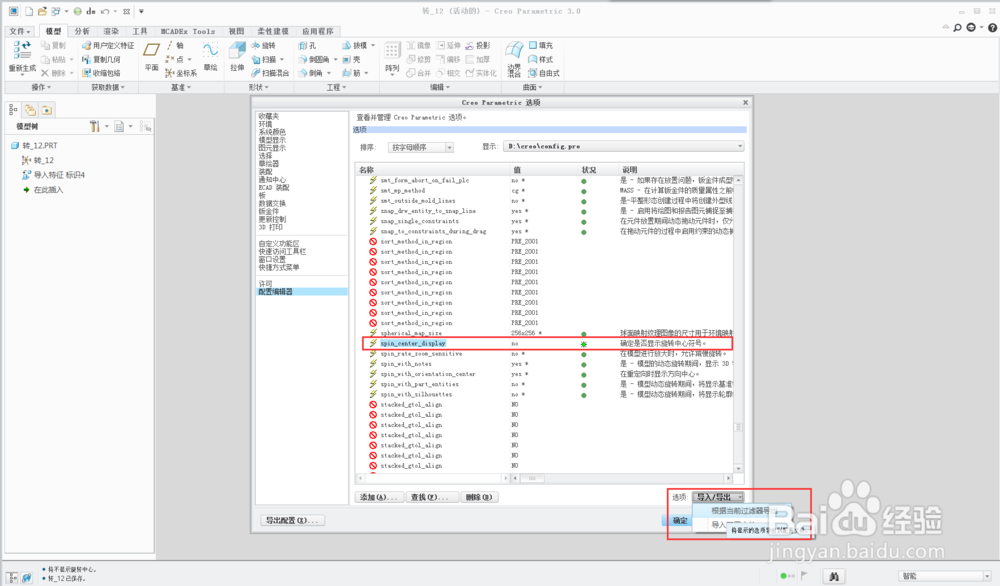Select 系统颜色 system colors category
1000x586 pixels.
(272, 132)
